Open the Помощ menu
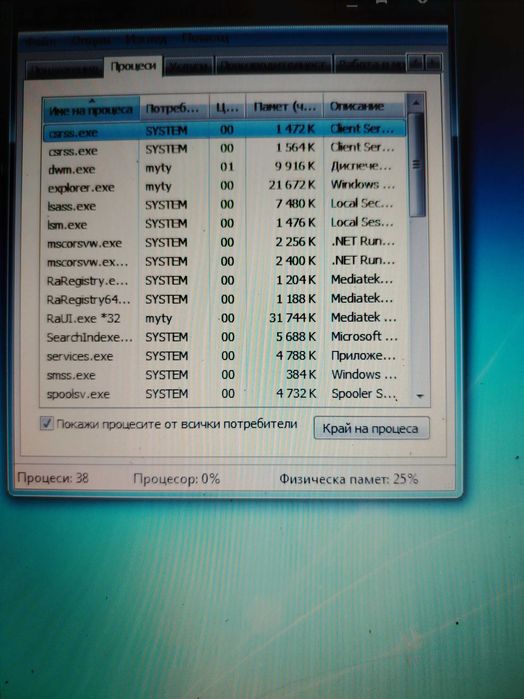The height and width of the screenshot is (699, 524). point(205,38)
